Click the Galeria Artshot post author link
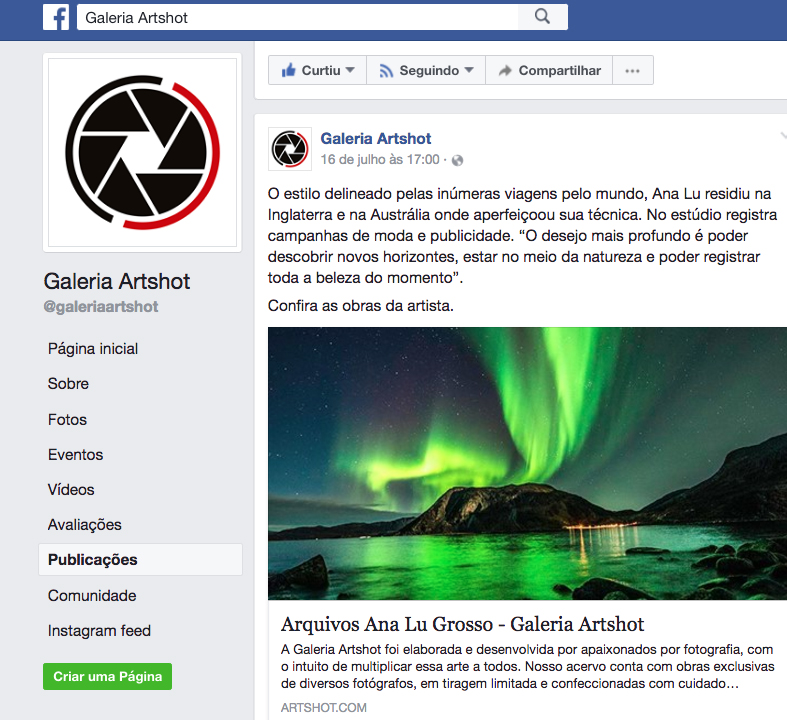Screen dimensions: 787x720 click(375, 138)
